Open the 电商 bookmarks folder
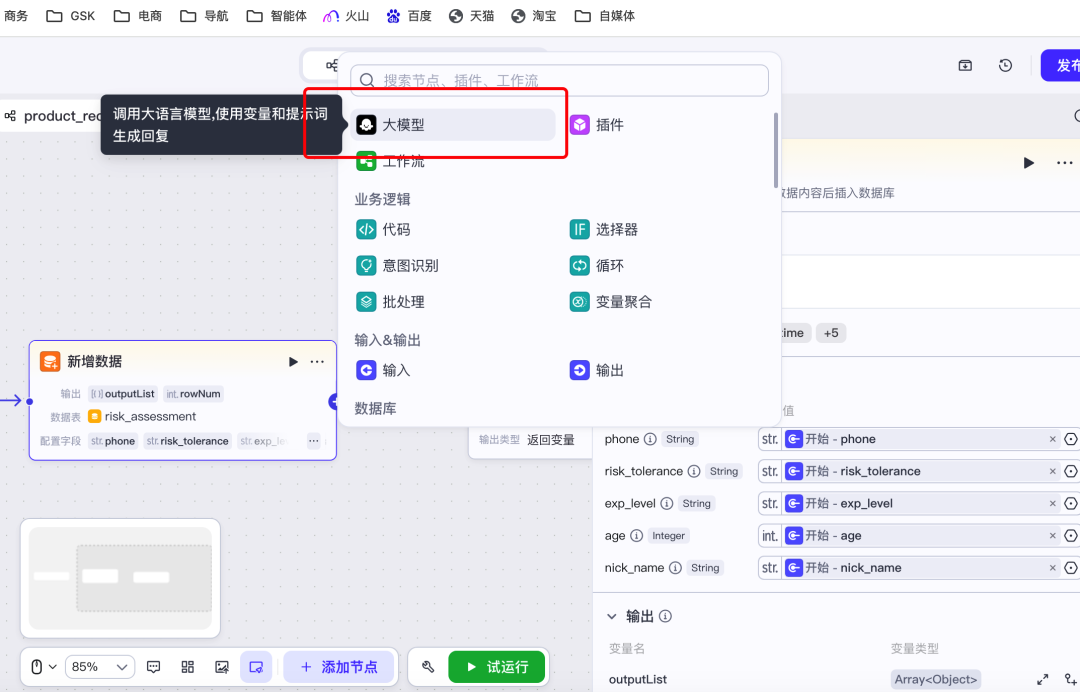The image size is (1080, 692). (138, 16)
